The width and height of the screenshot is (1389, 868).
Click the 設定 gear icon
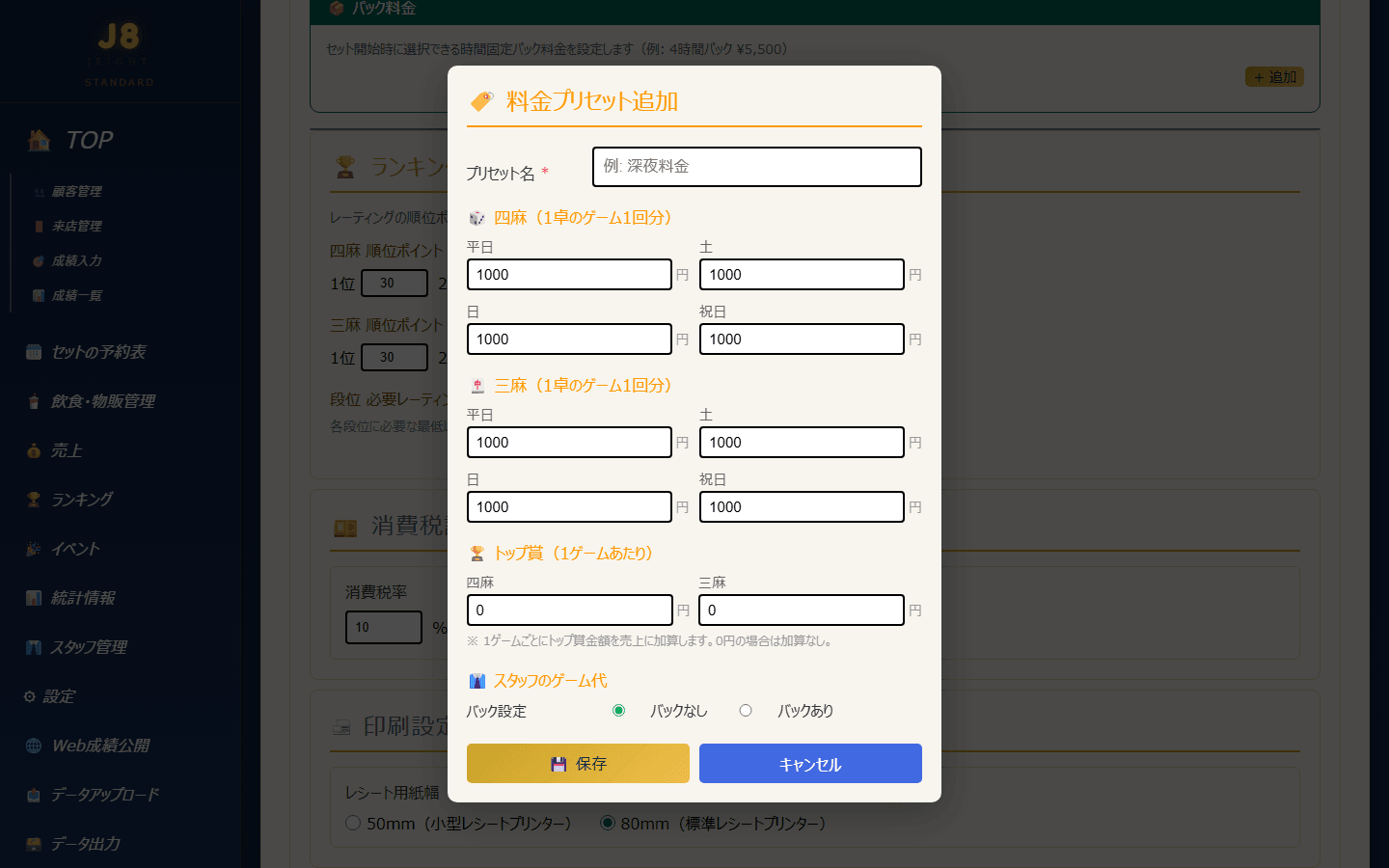click(30, 696)
